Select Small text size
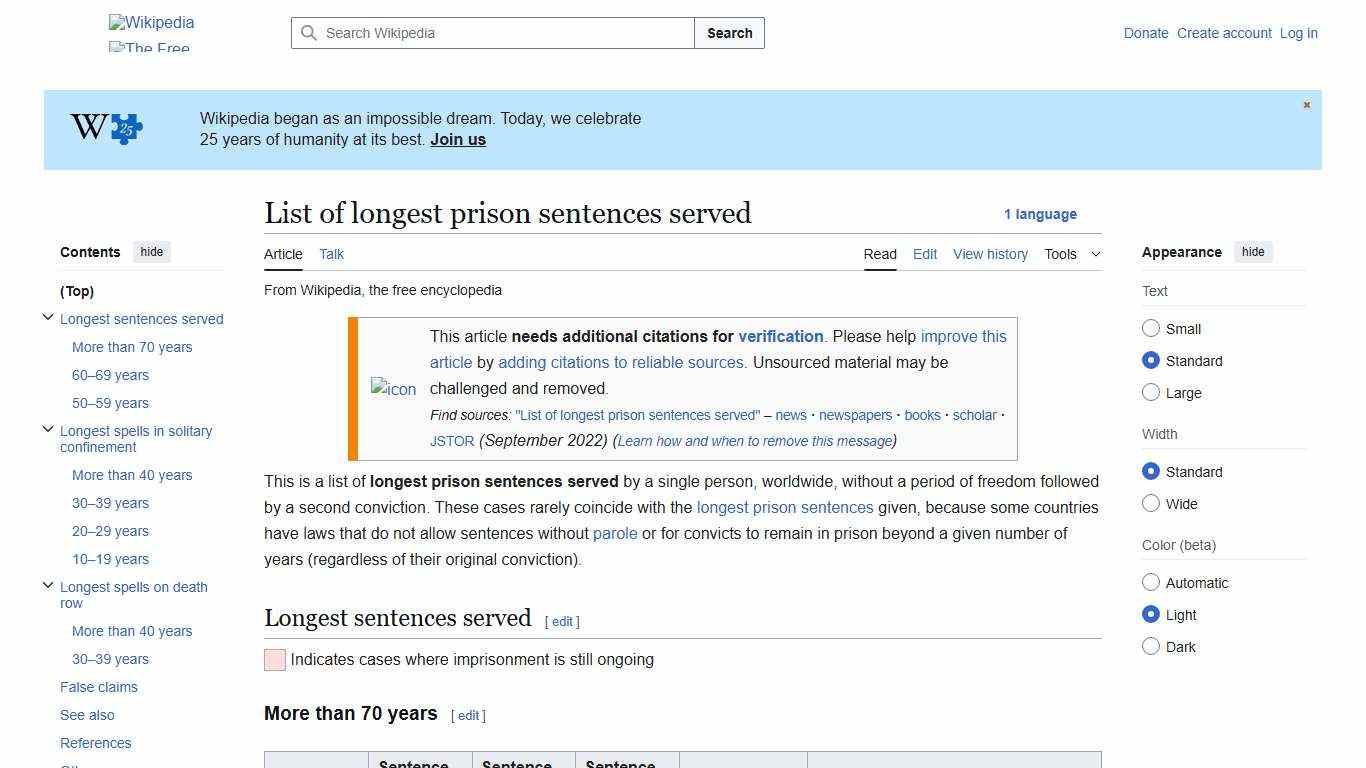This screenshot has height=768, width=1366. click(1151, 328)
